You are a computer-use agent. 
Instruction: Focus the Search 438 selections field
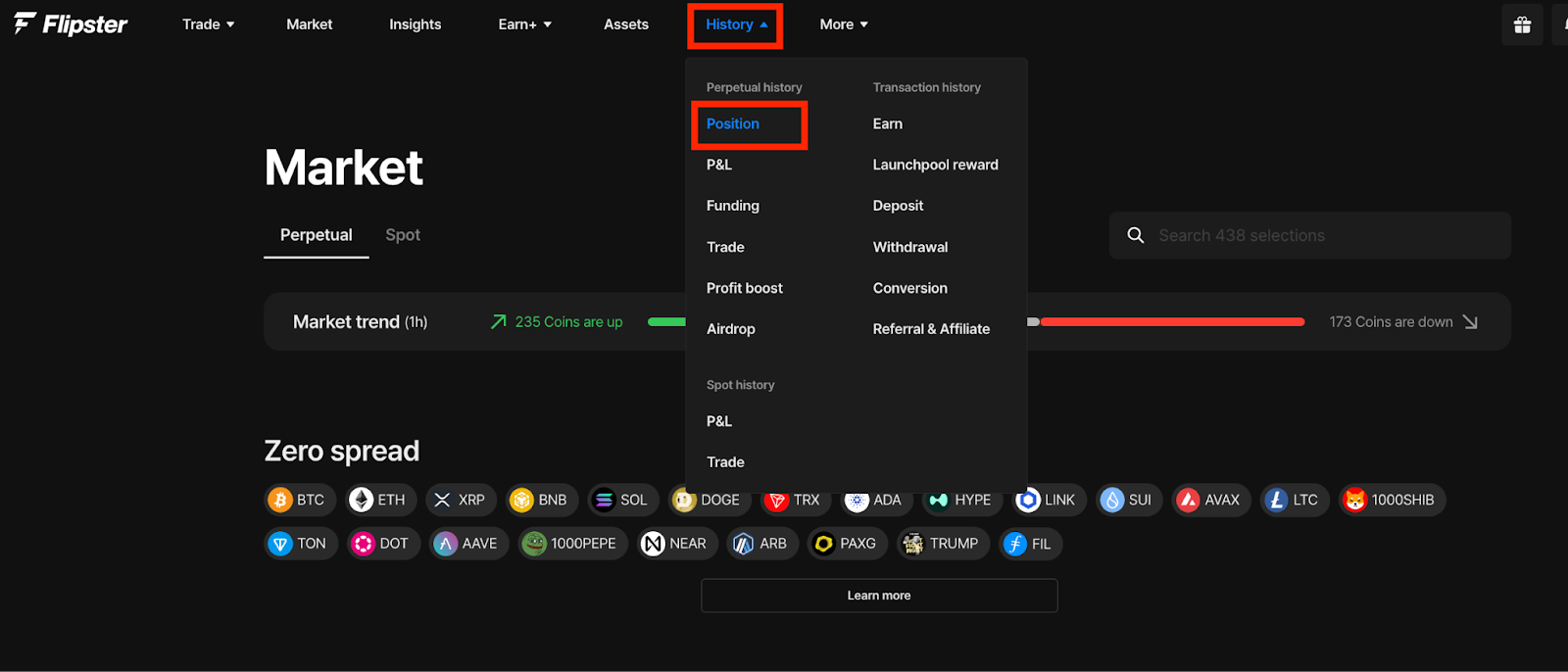[x=1310, y=235]
